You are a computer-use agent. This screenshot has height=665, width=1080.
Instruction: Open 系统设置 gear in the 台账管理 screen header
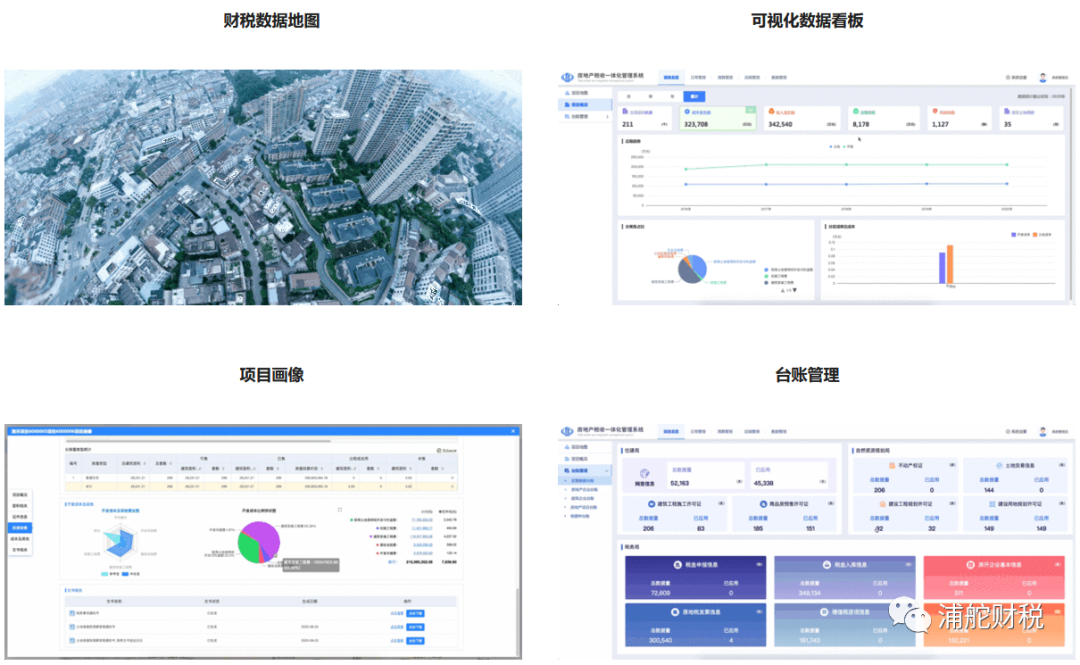(x=1008, y=432)
